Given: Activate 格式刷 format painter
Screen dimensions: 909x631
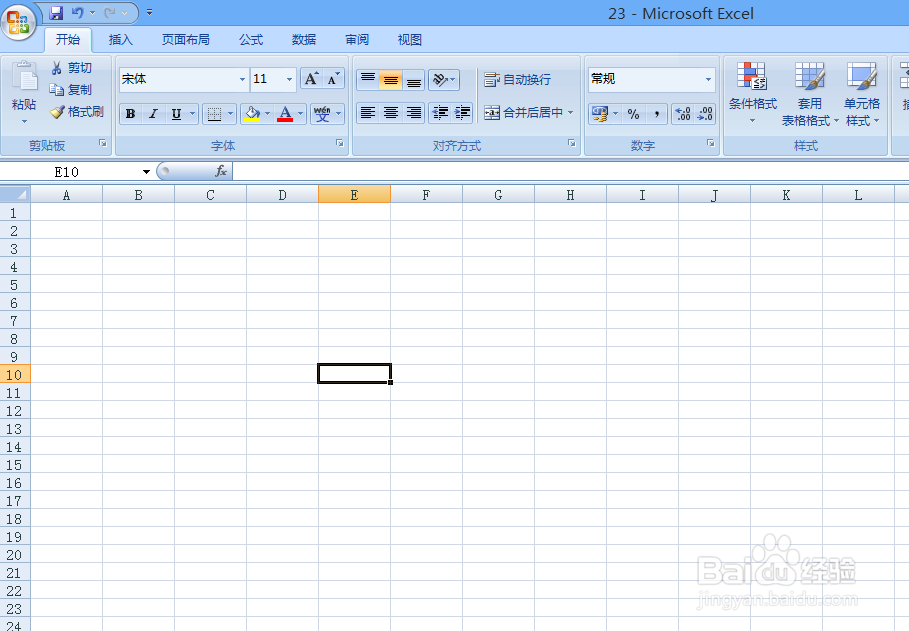Looking at the screenshot, I should 77,111.
